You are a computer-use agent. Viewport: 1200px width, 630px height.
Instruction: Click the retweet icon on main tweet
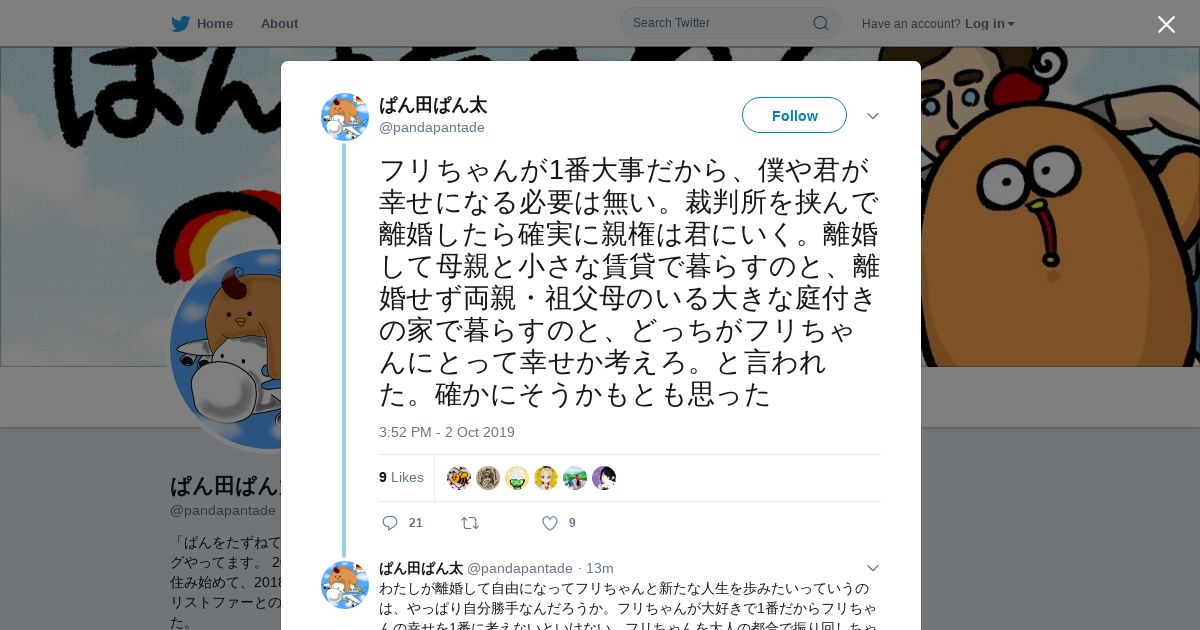(x=469, y=523)
